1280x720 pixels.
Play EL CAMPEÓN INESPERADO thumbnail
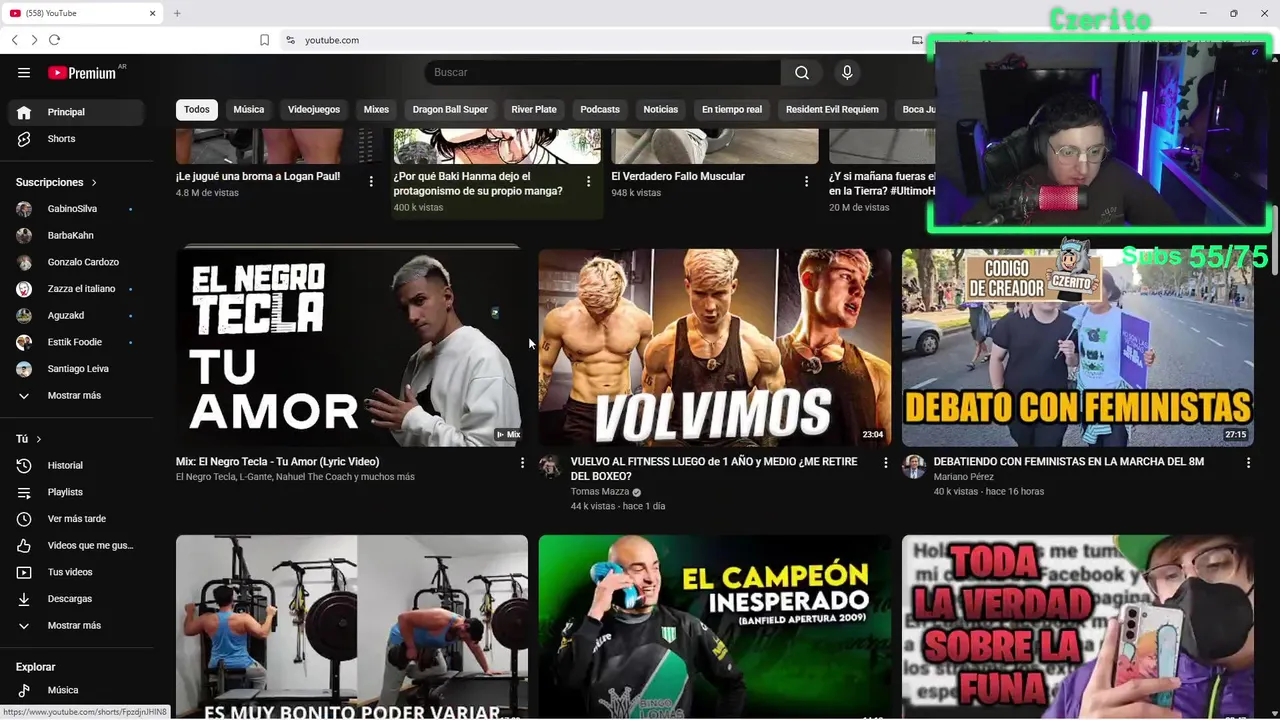715,627
